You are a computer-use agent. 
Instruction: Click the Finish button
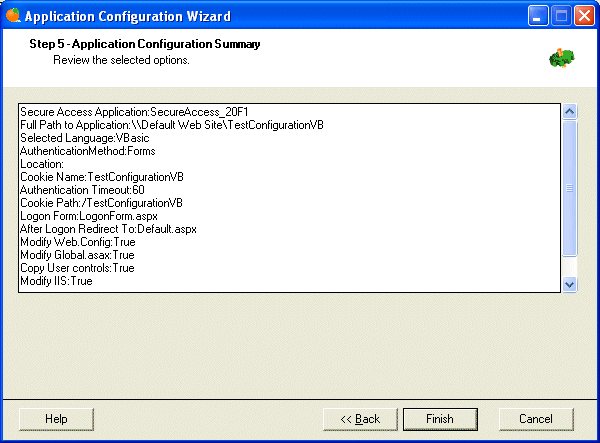pos(440,419)
